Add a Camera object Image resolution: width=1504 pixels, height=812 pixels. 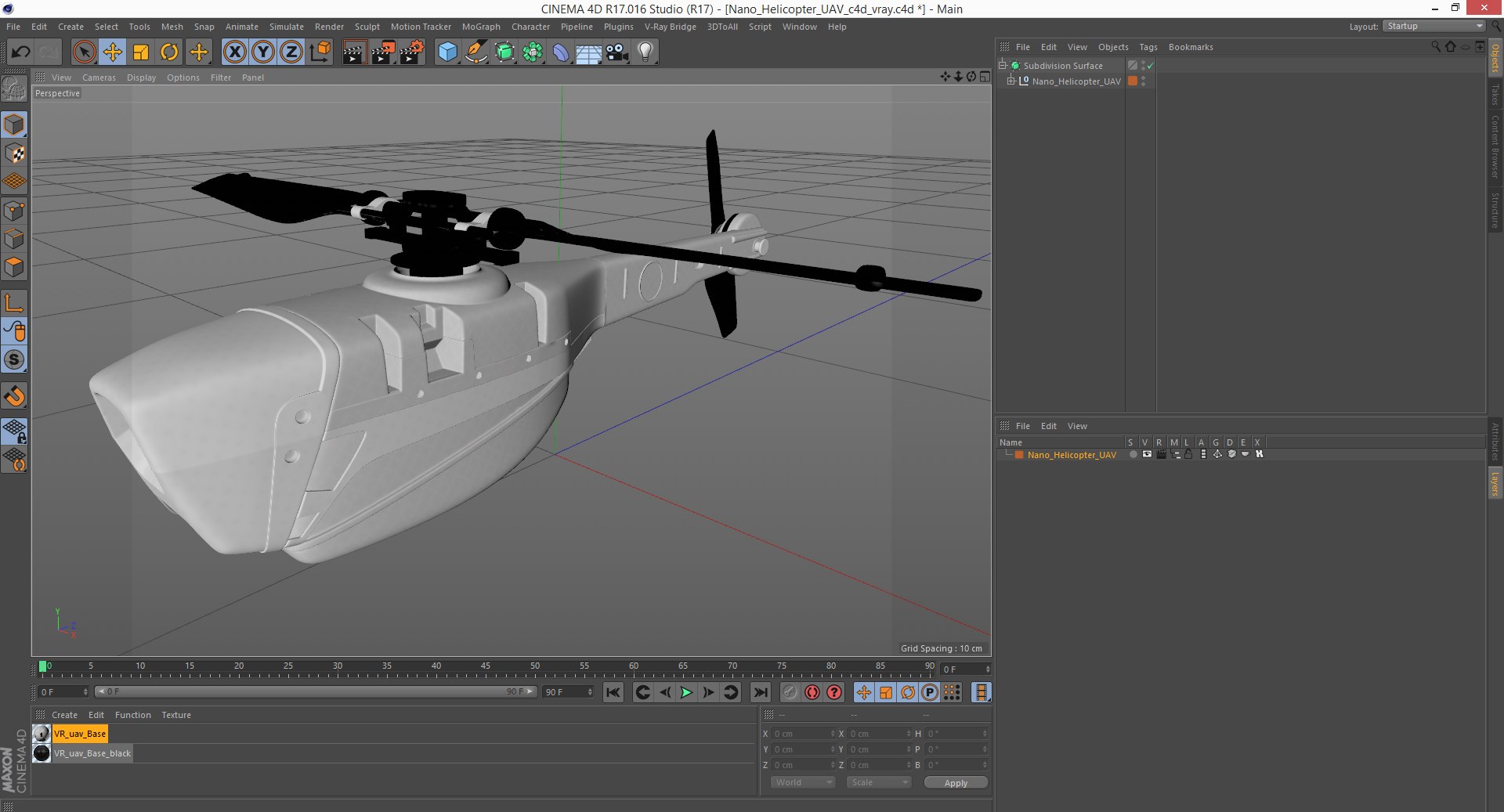click(617, 52)
